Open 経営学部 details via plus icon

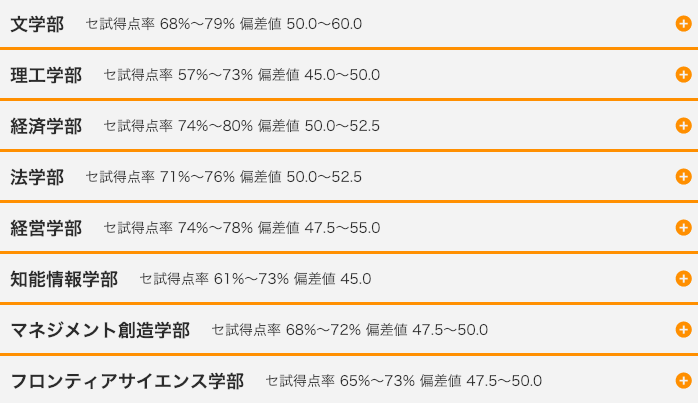pyautogui.click(x=683, y=228)
